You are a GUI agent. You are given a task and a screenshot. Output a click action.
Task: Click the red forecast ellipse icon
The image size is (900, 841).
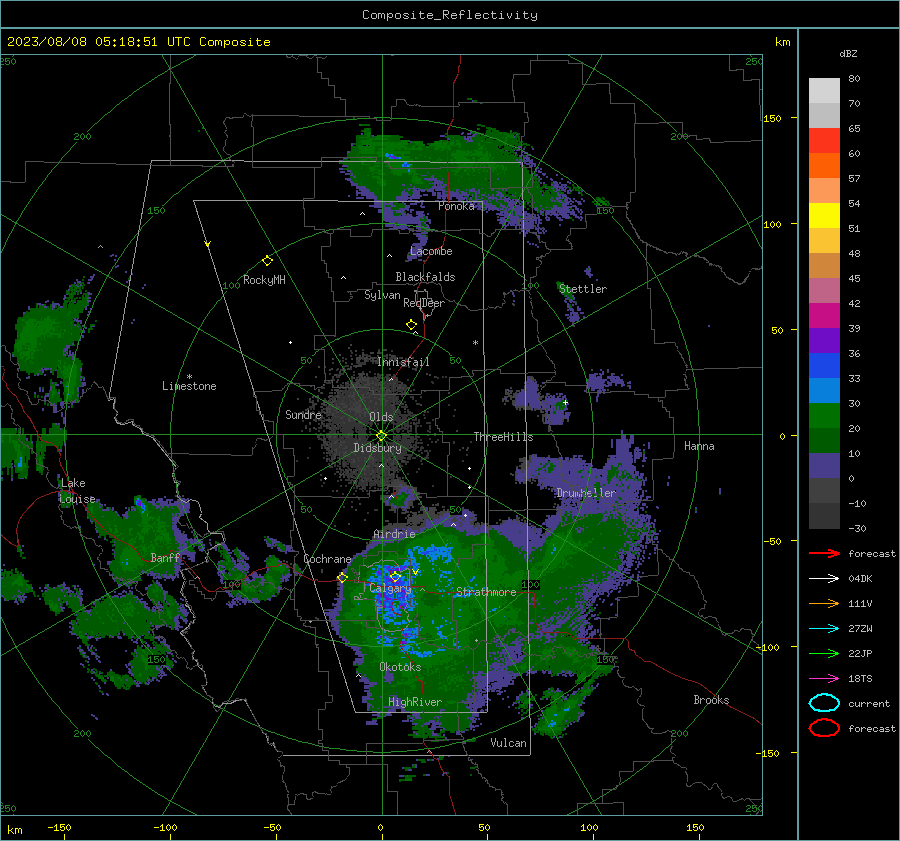point(824,728)
